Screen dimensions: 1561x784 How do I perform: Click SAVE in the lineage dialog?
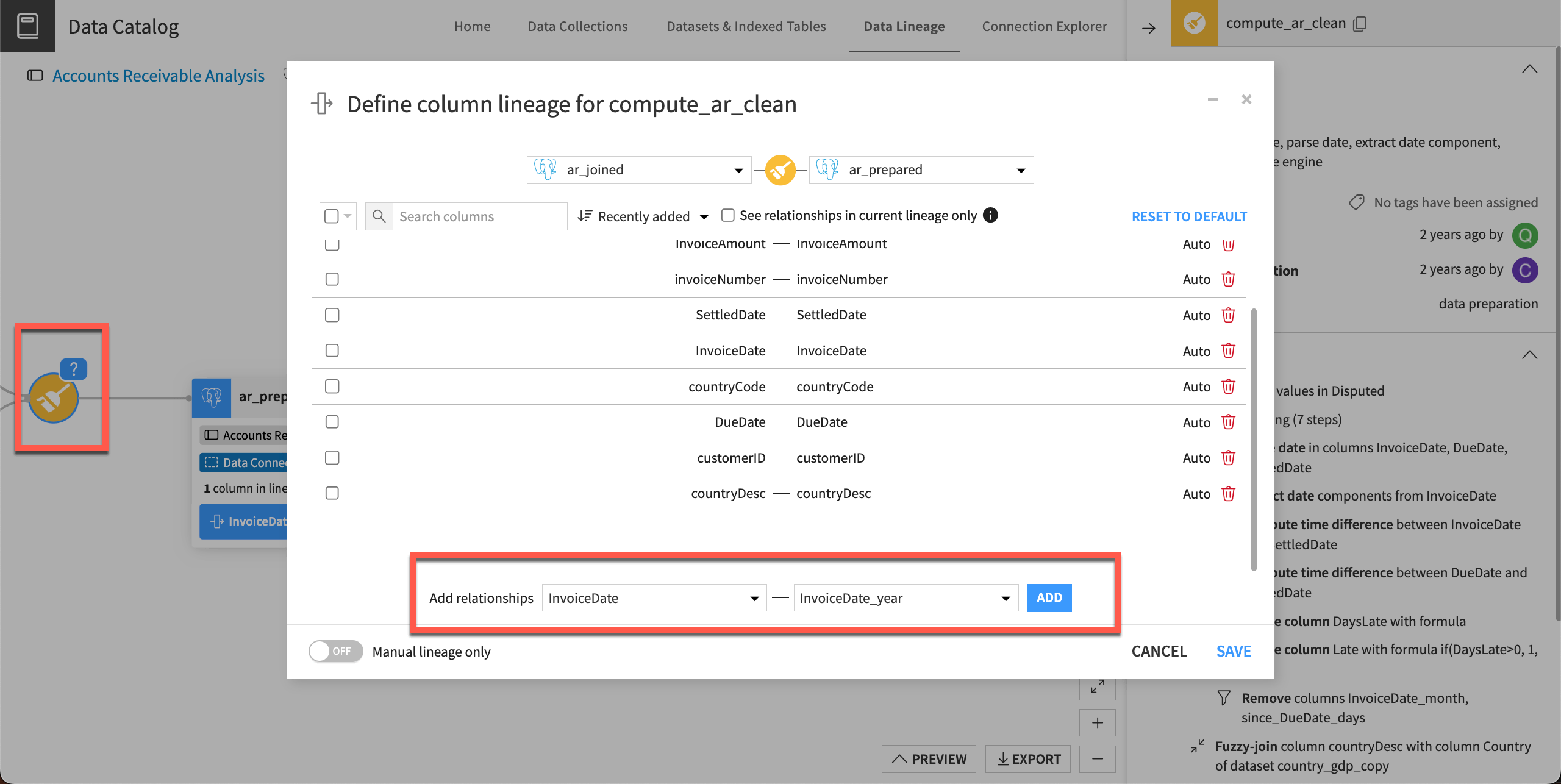(x=1234, y=651)
